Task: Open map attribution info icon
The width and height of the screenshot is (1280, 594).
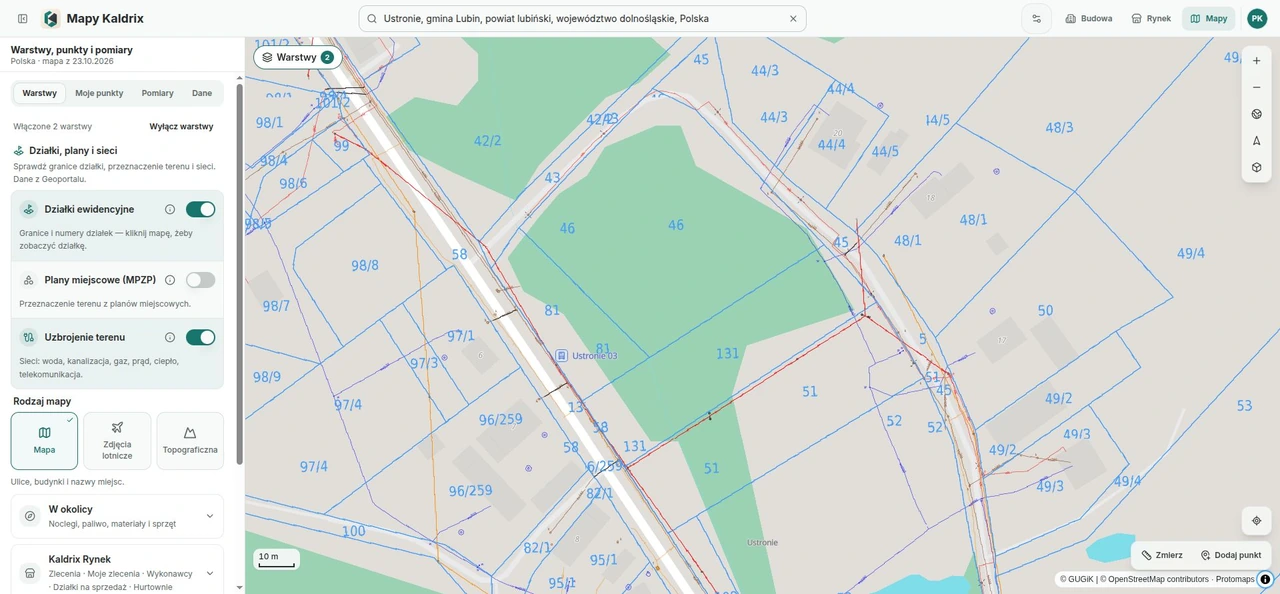Action: (x=1265, y=579)
